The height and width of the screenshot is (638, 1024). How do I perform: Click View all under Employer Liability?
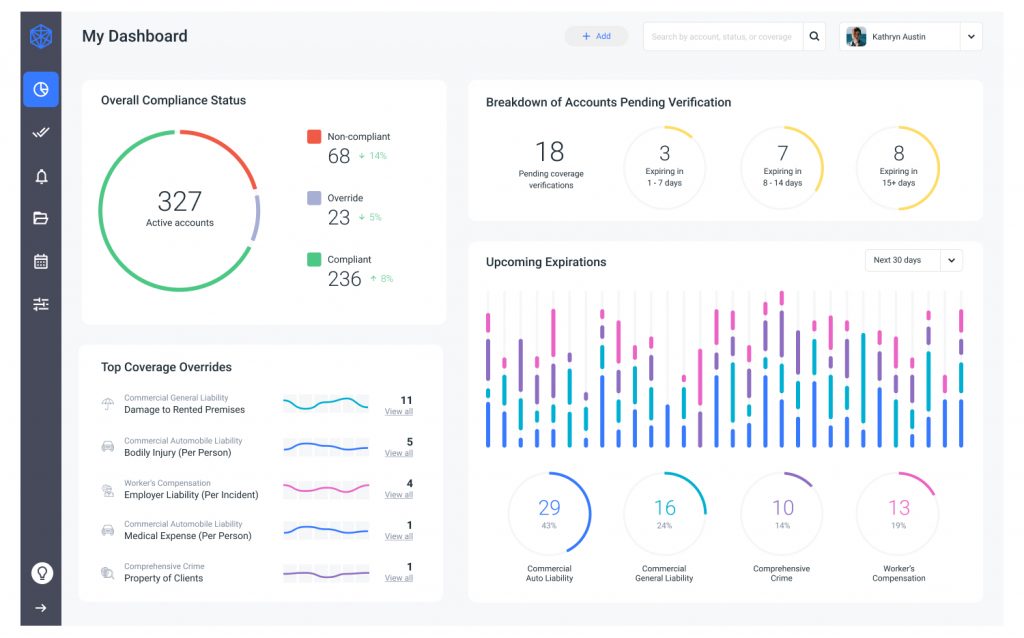[x=399, y=495]
